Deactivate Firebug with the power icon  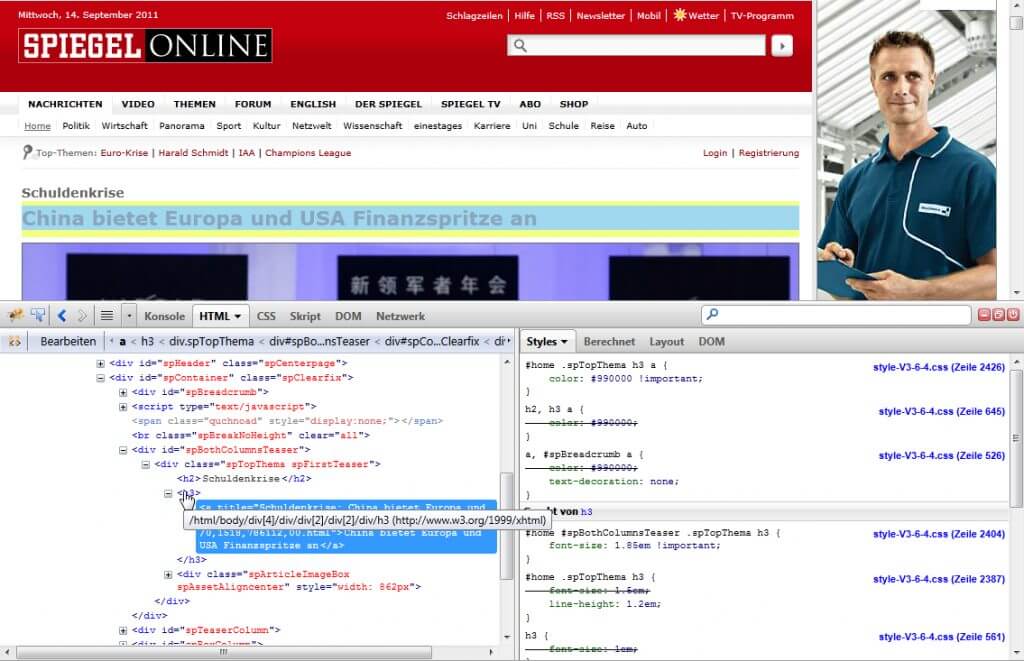[x=1014, y=315]
